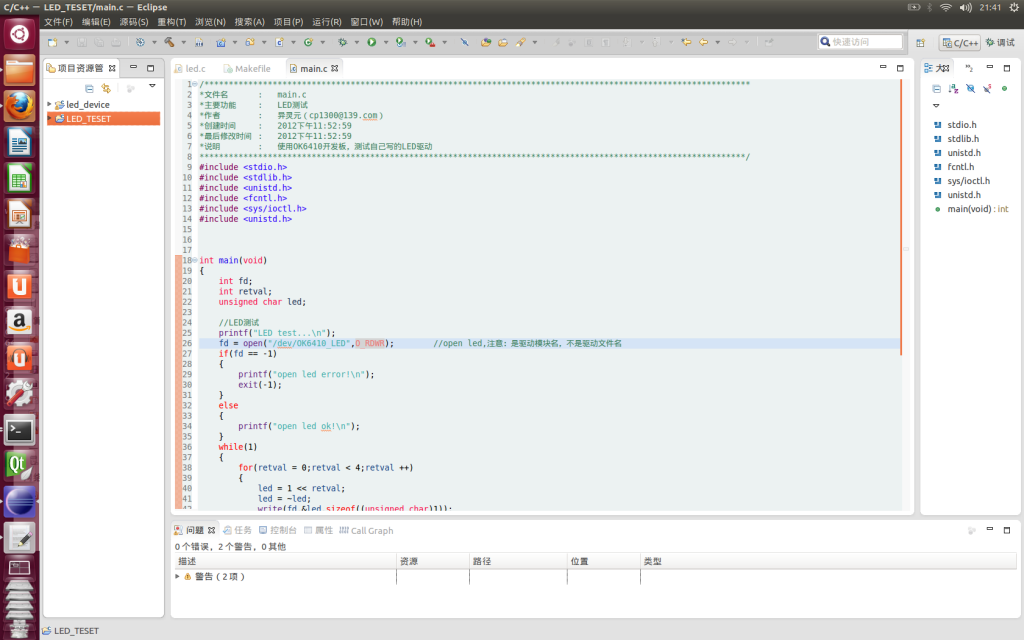Image resolution: width=1024 pixels, height=640 pixels.
Task: Switch to the led.c editor tab
Action: click(x=196, y=68)
